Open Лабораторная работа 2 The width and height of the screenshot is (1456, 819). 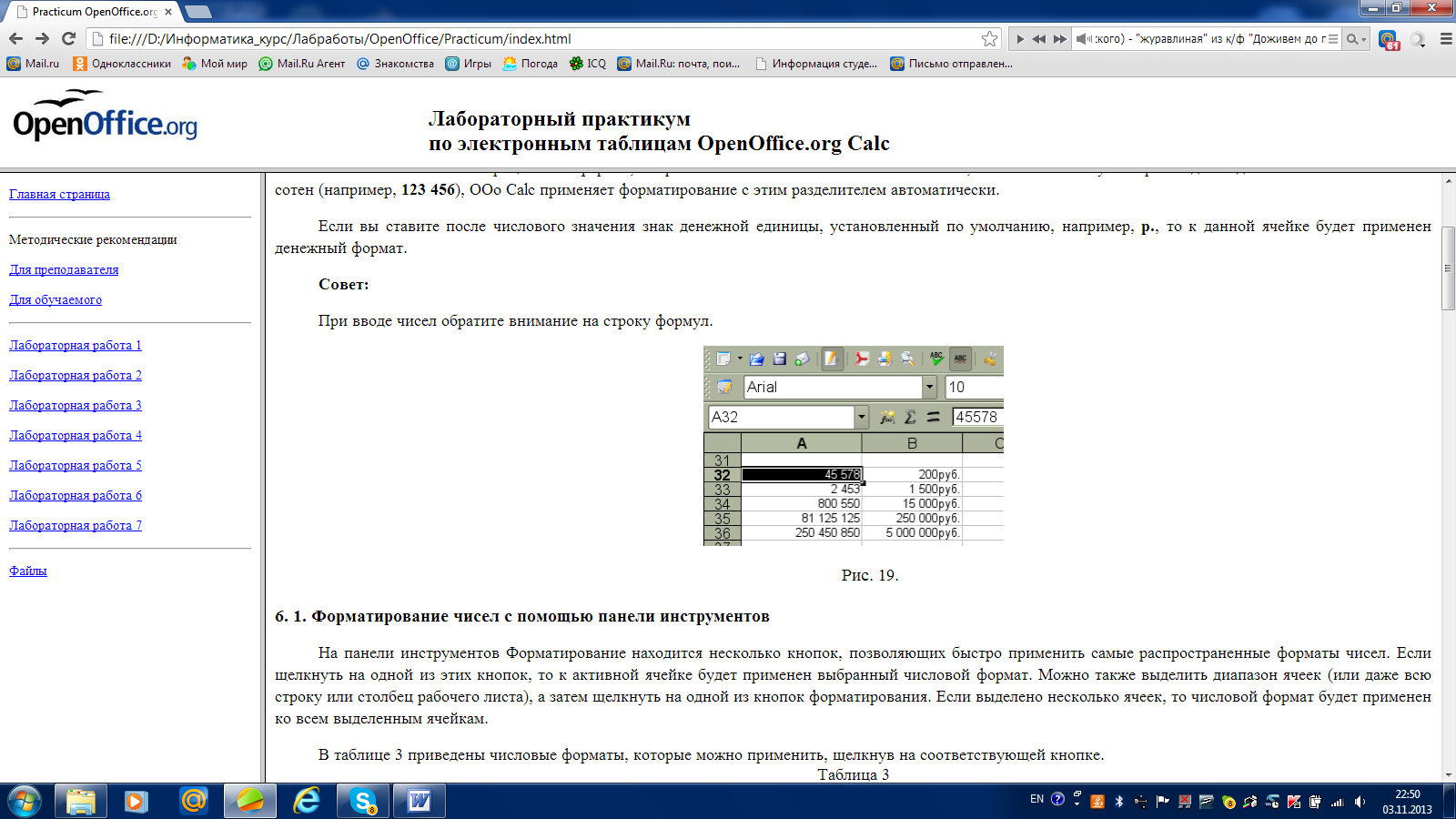(76, 375)
